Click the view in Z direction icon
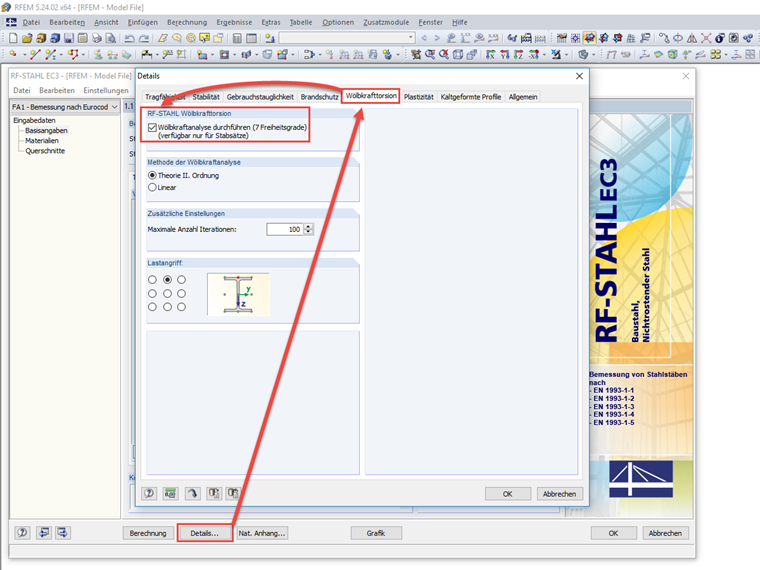Screen dimensions: 760x570 (x=519, y=54)
